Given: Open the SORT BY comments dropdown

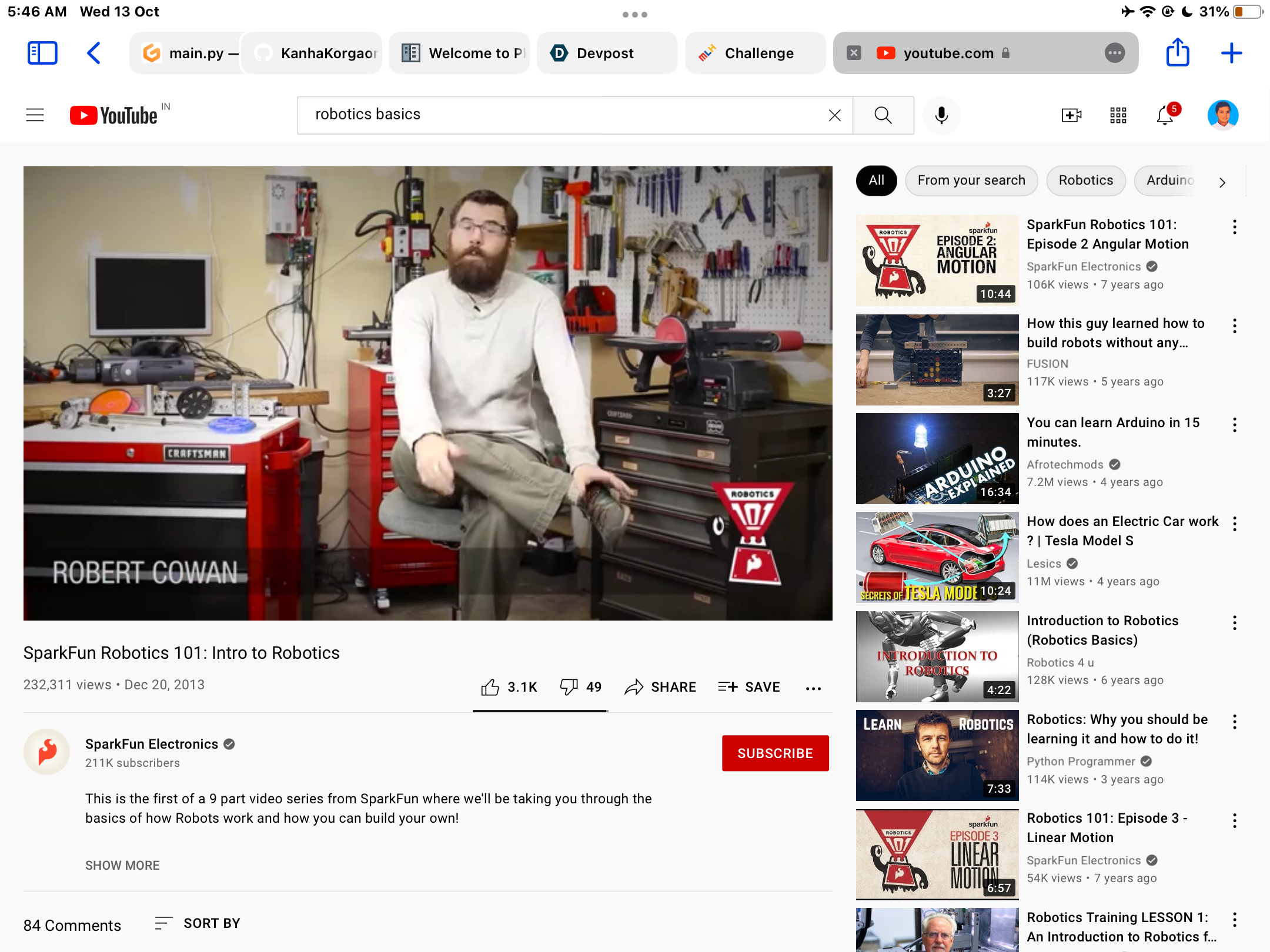Looking at the screenshot, I should 198,923.
